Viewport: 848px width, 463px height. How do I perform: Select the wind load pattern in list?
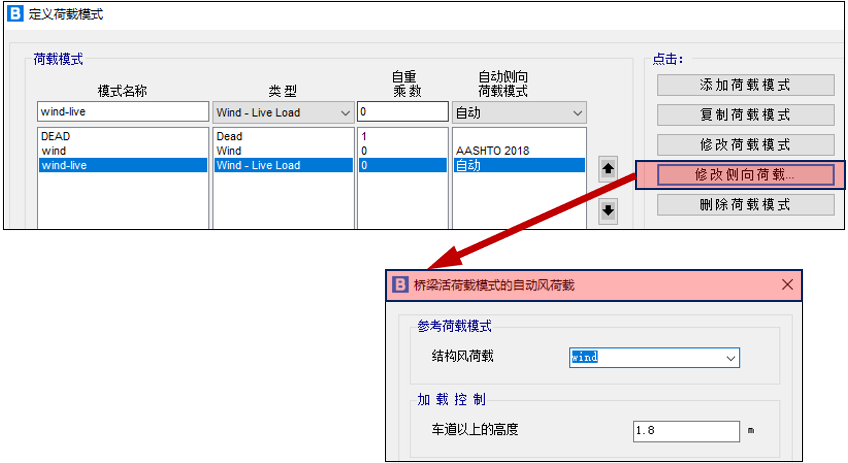pos(123,151)
